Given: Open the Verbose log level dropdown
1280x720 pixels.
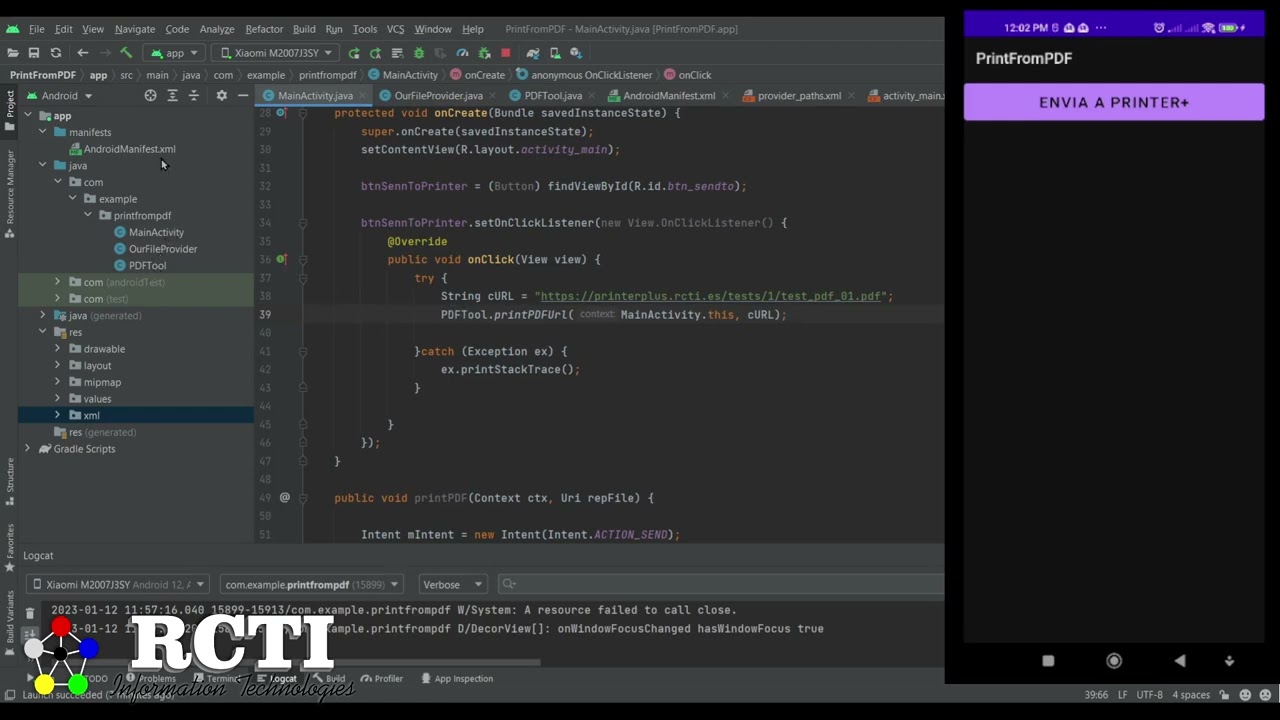Looking at the screenshot, I should click(x=452, y=585).
